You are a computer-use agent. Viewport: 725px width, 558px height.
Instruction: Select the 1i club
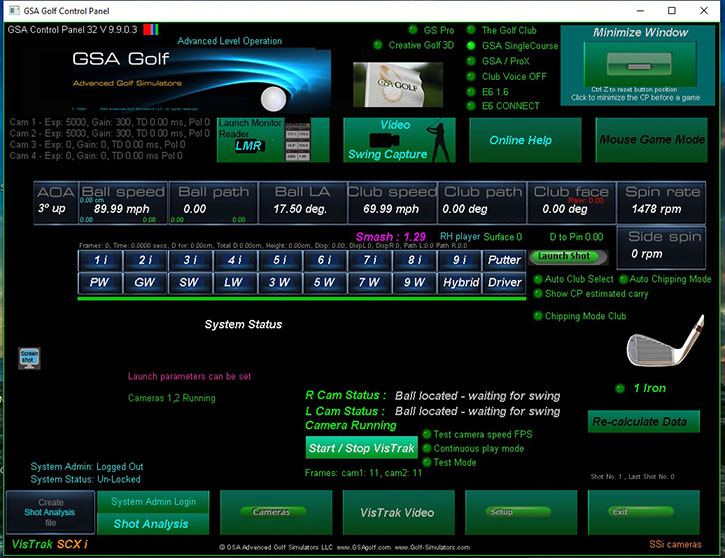pos(100,260)
